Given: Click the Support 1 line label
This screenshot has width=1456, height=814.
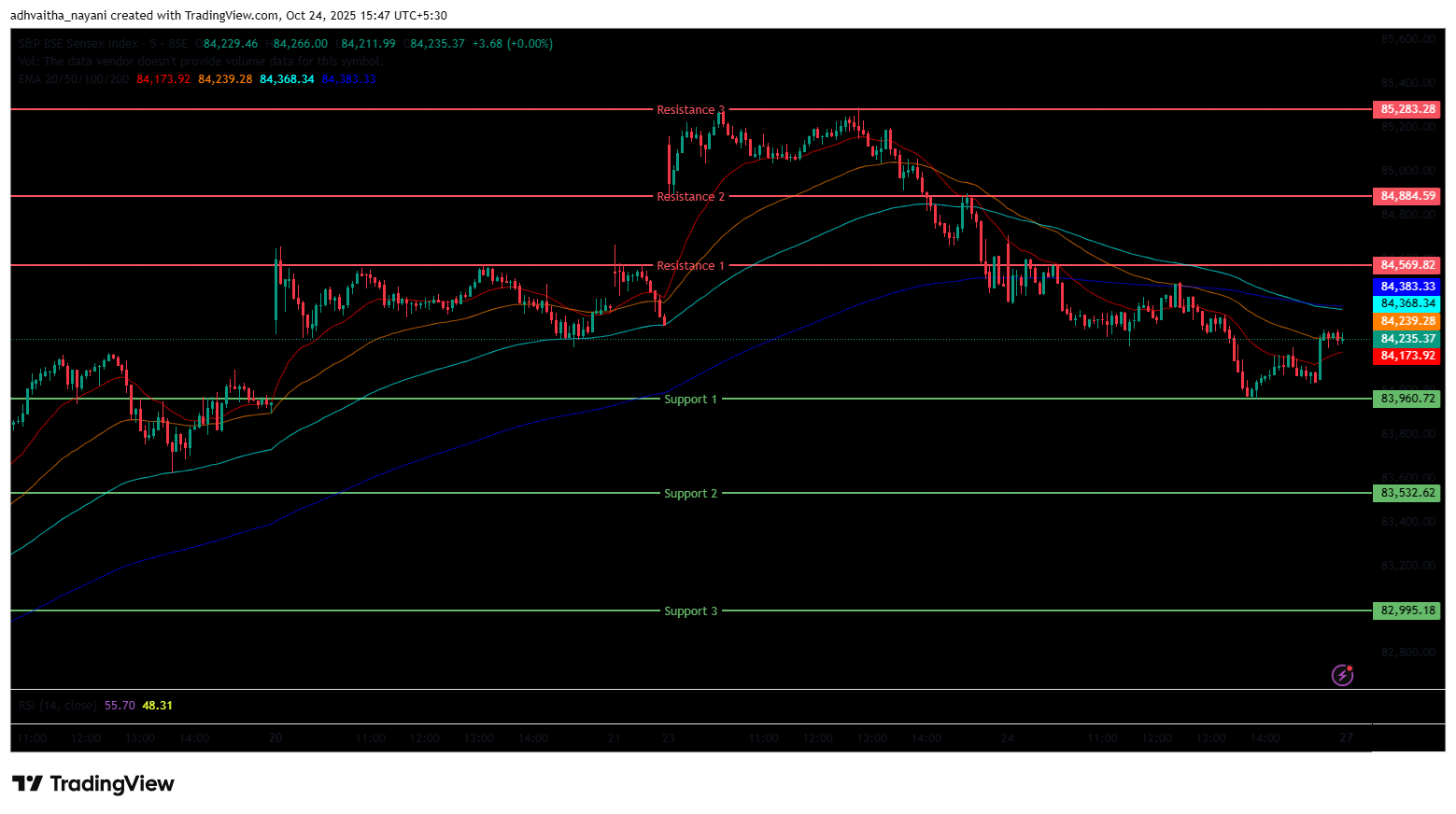Looking at the screenshot, I should 690,400.
